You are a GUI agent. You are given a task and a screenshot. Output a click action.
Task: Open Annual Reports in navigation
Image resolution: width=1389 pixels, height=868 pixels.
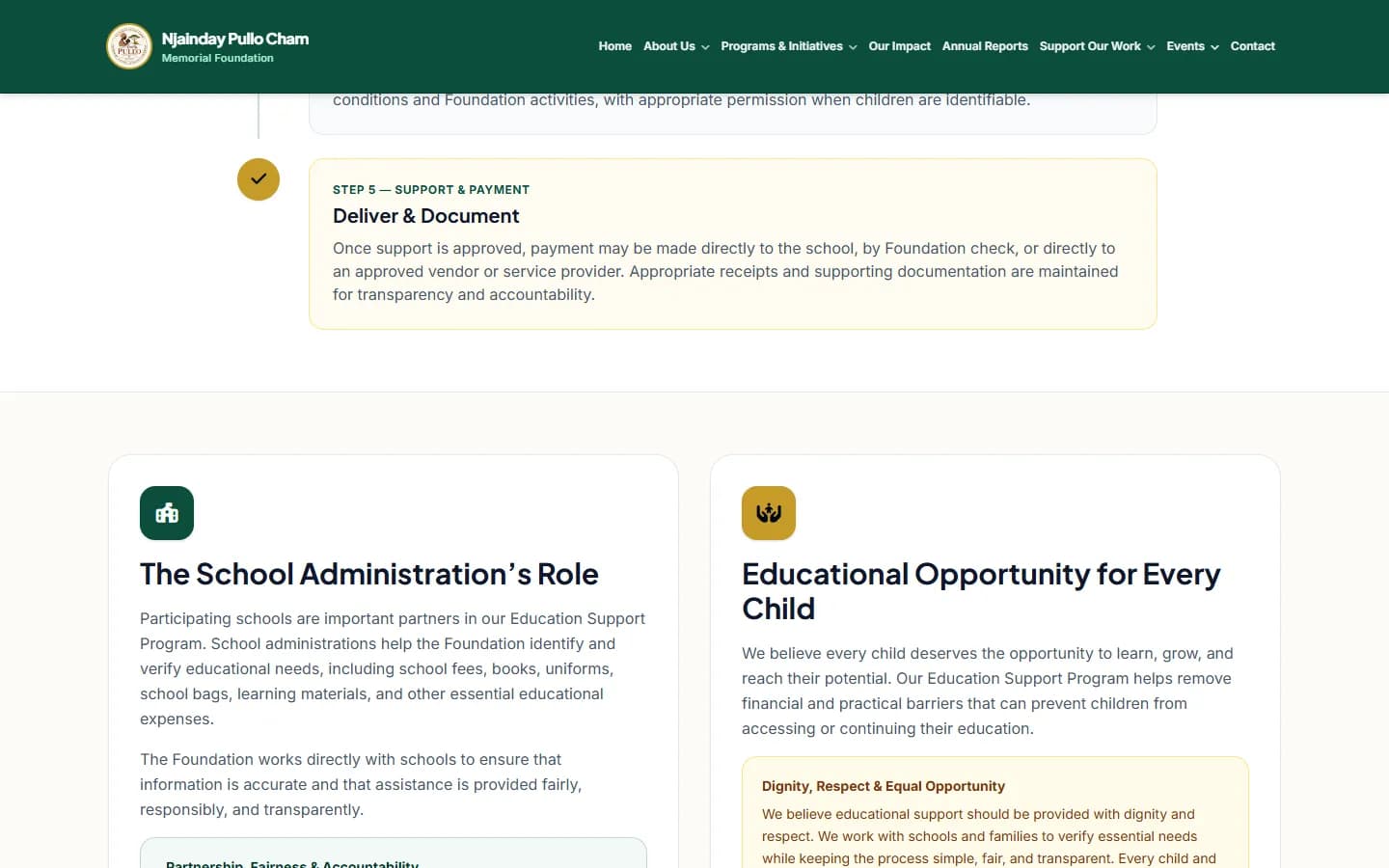pyautogui.click(x=985, y=46)
